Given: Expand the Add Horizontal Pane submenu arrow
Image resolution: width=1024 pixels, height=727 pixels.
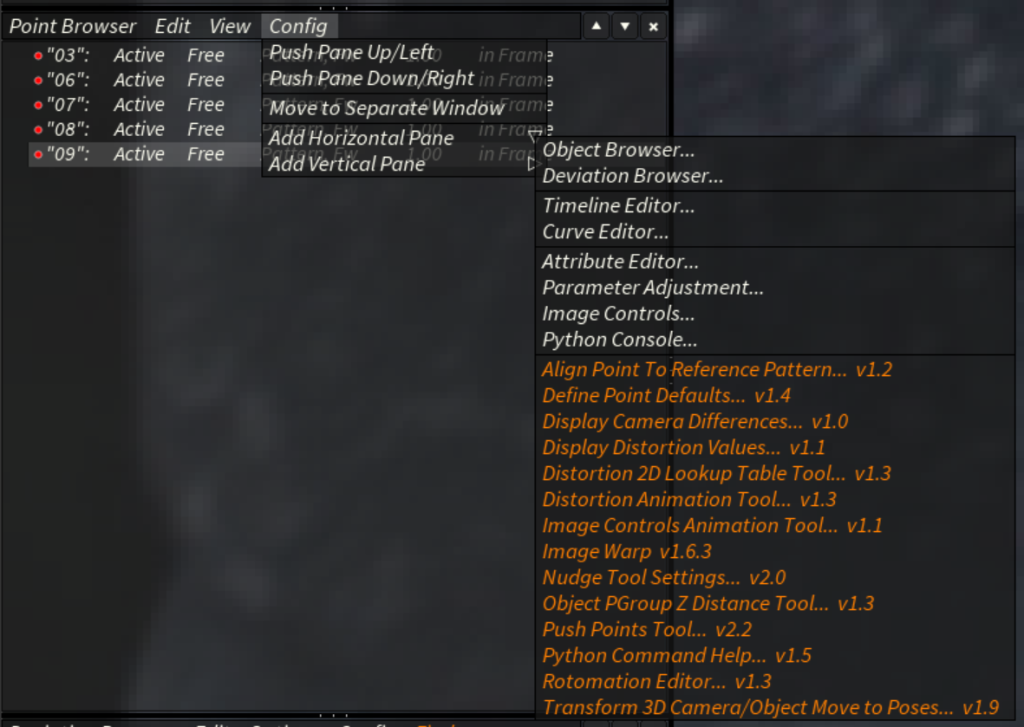Looking at the screenshot, I should pos(534,137).
